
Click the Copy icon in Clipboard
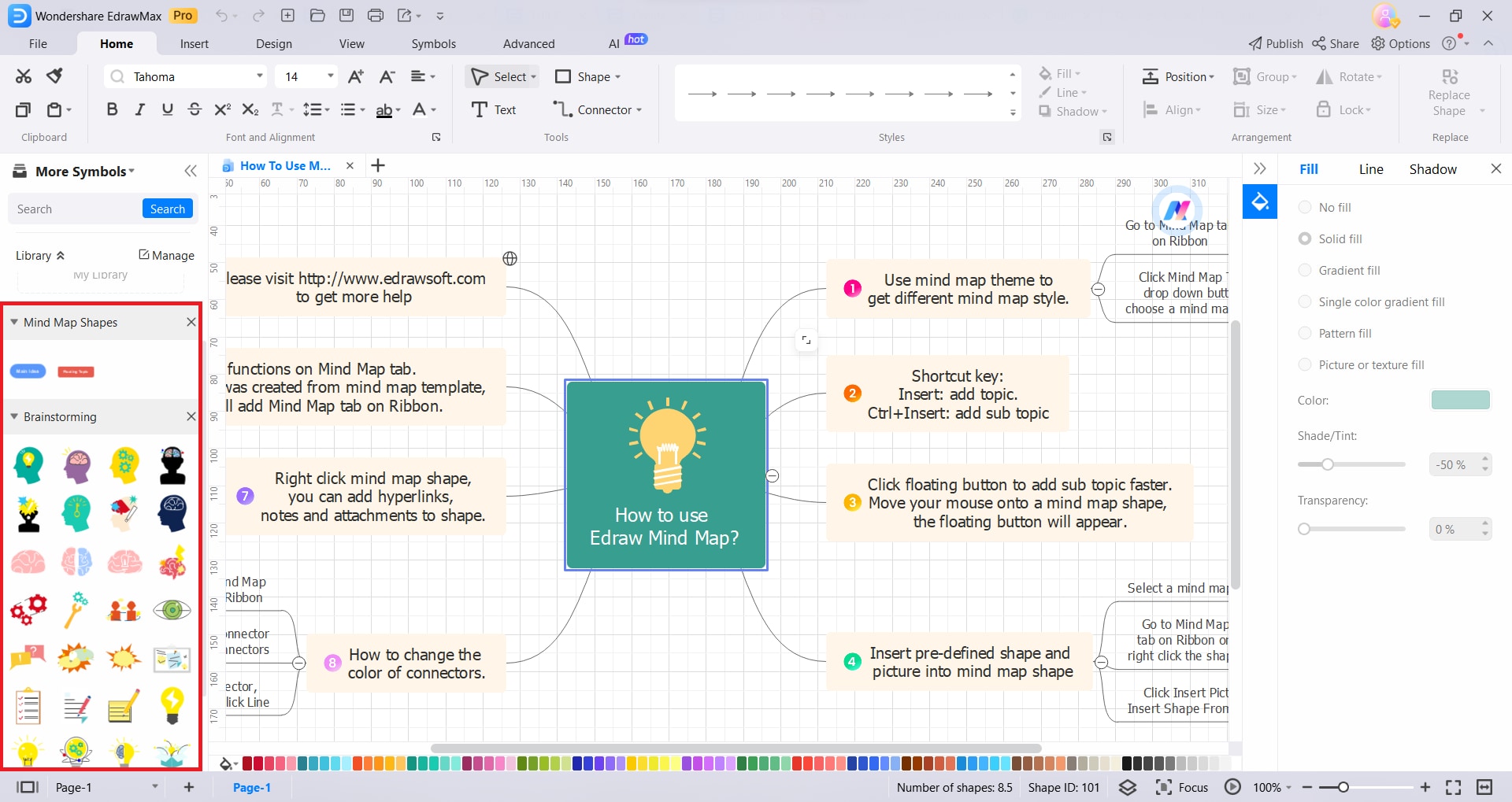24,109
